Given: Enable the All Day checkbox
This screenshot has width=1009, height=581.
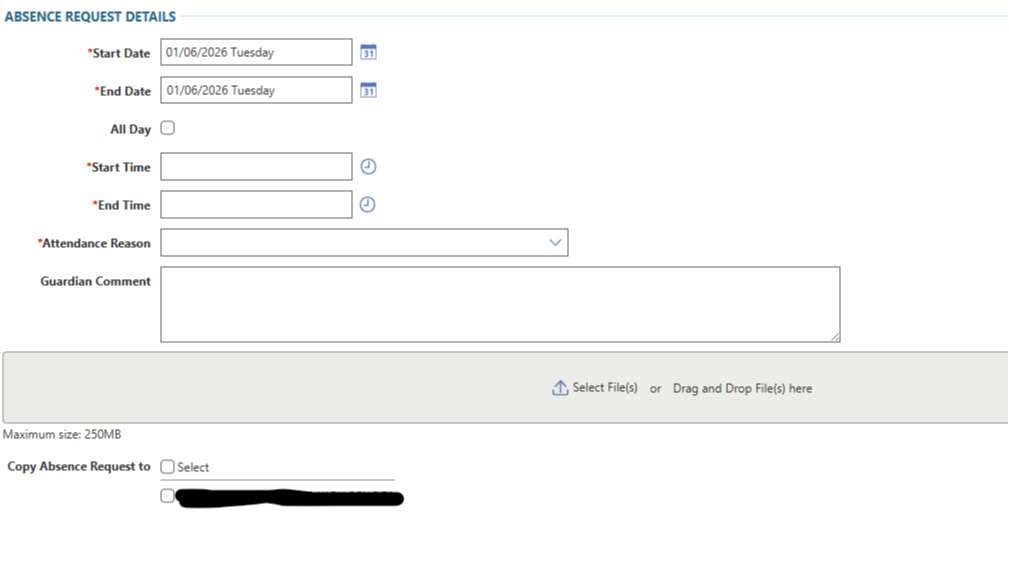Looking at the screenshot, I should click(x=168, y=128).
